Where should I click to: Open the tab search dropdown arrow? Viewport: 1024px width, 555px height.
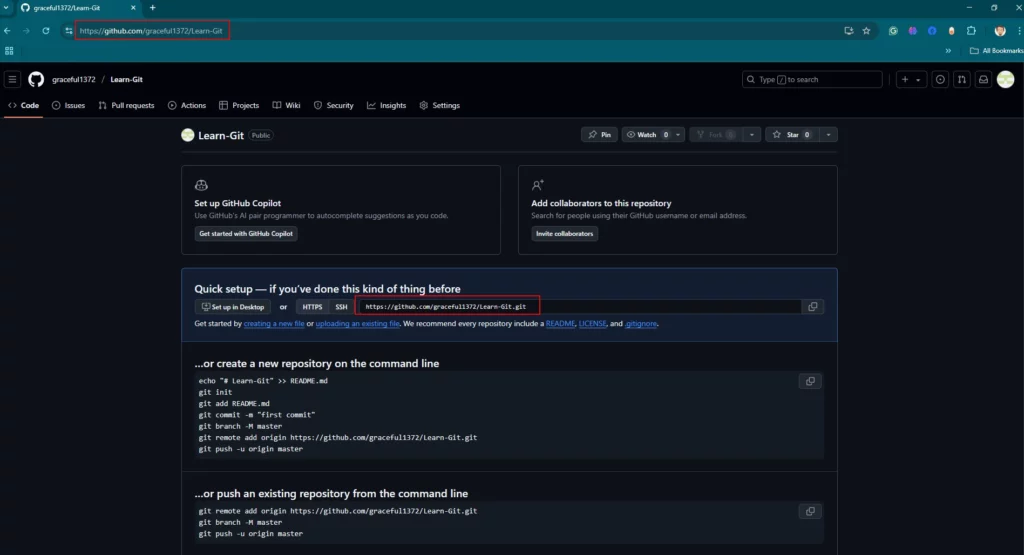pos(7,8)
